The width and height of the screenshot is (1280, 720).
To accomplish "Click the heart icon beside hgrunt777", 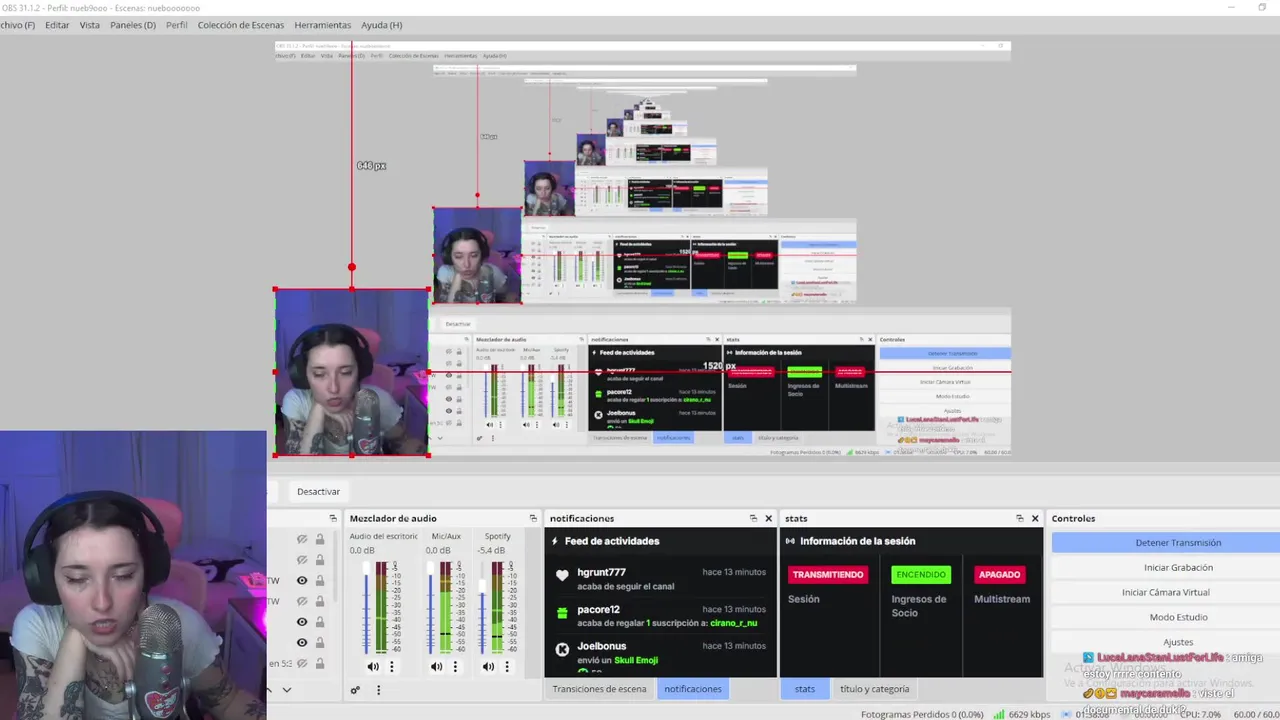I will coord(562,575).
